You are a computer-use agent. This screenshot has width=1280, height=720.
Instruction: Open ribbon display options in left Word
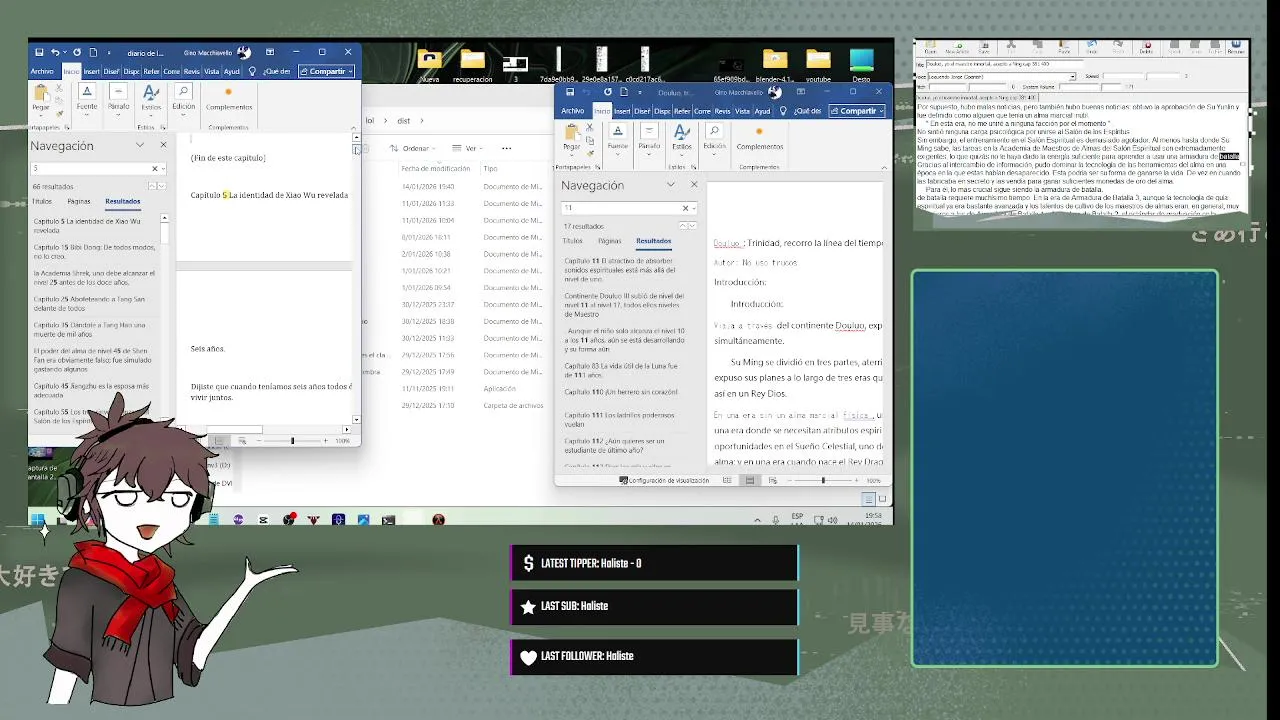tap(270, 52)
